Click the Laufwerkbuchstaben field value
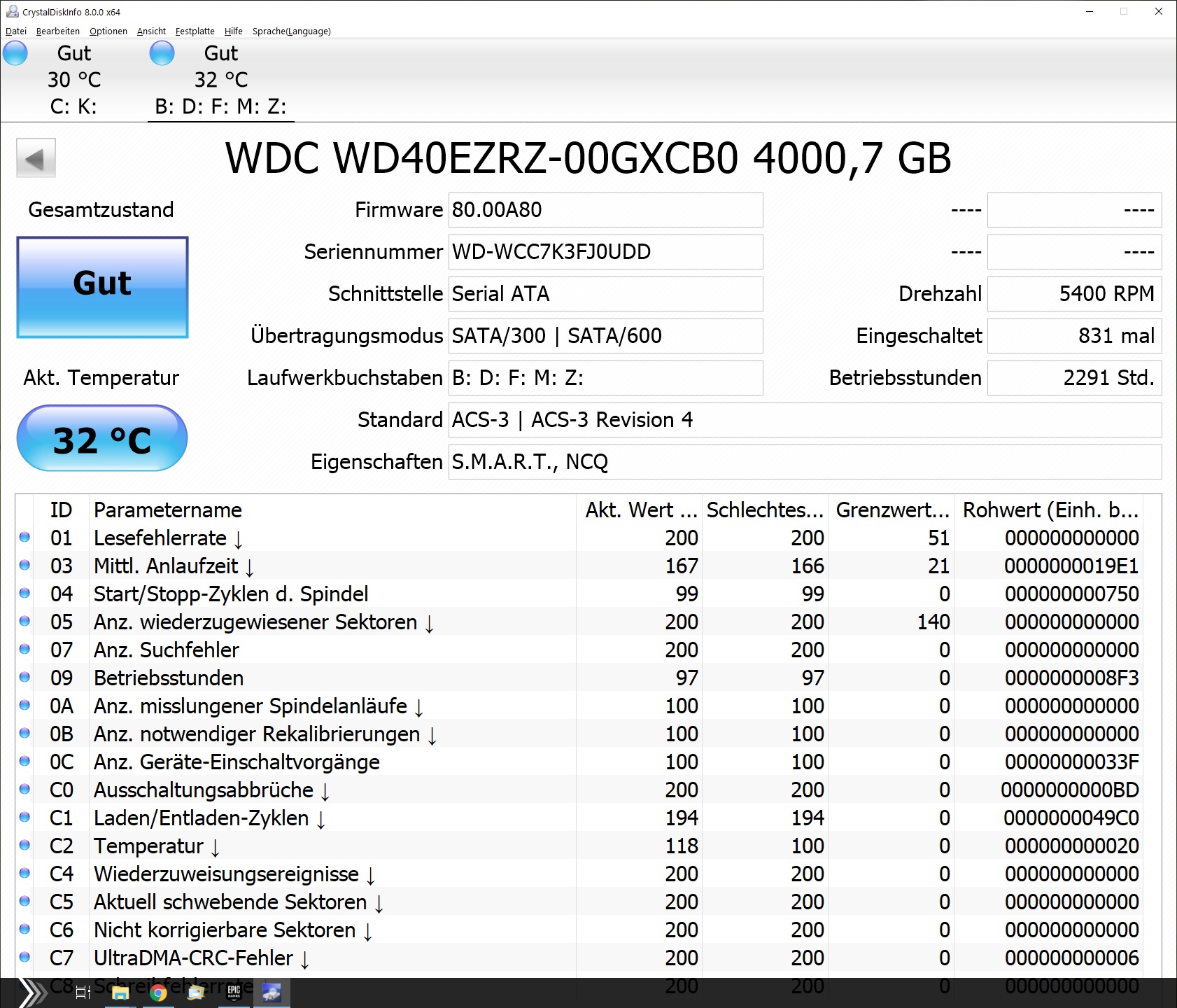Screen dimensions: 1177x1008 point(605,378)
